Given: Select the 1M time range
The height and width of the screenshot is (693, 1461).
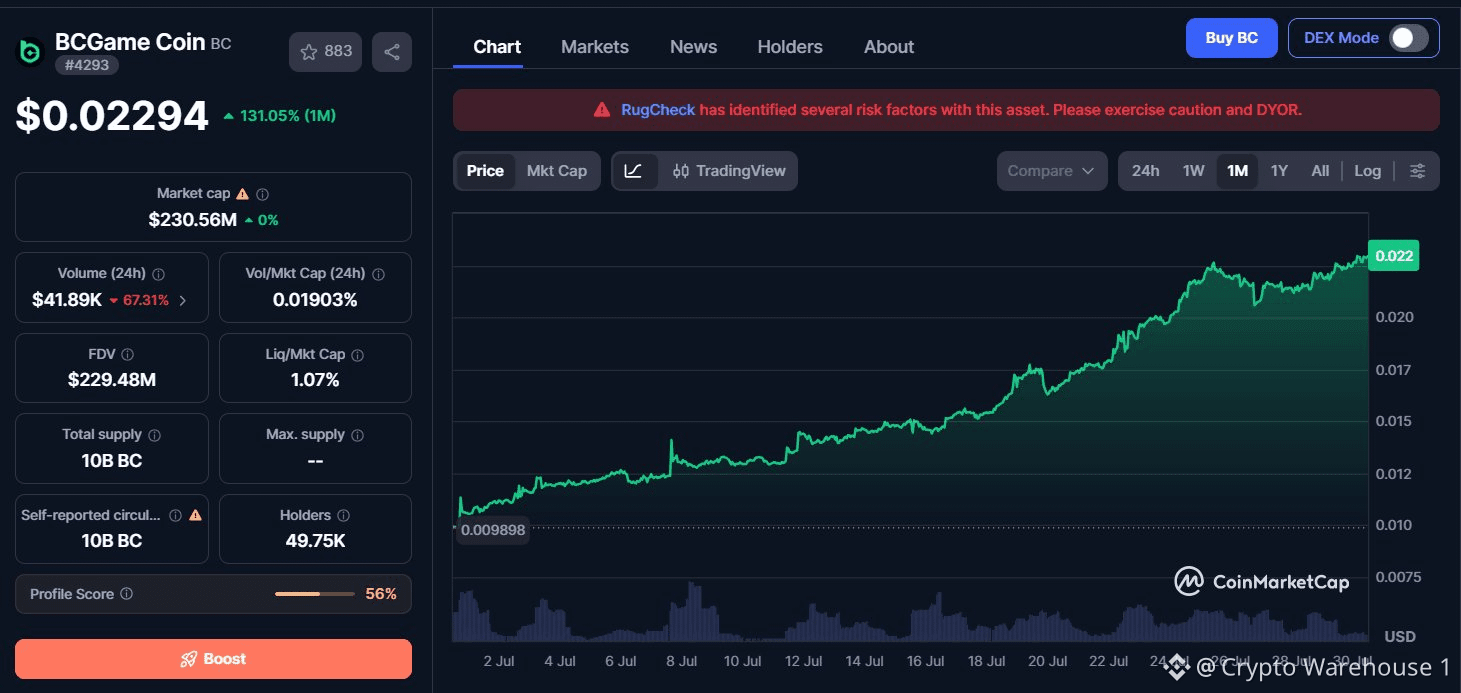Looking at the screenshot, I should tap(1237, 171).
